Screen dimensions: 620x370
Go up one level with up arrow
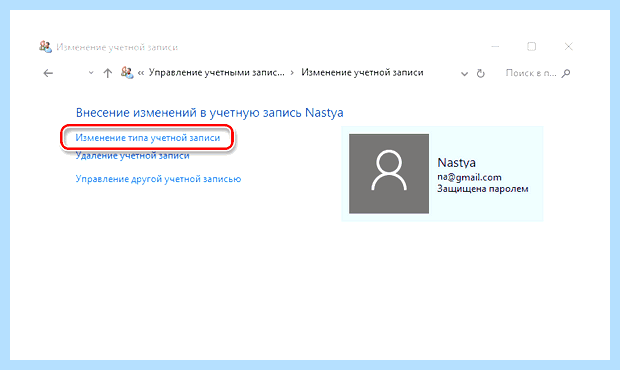pyautogui.click(x=108, y=73)
